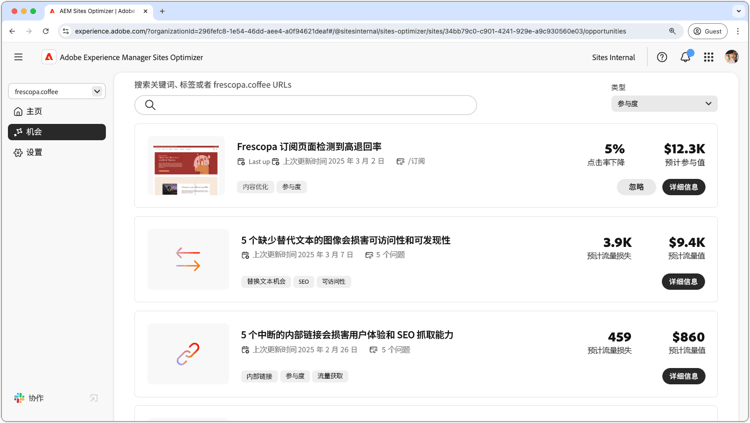Click 详细信息 on the $860 card
750x423 pixels.
(684, 376)
